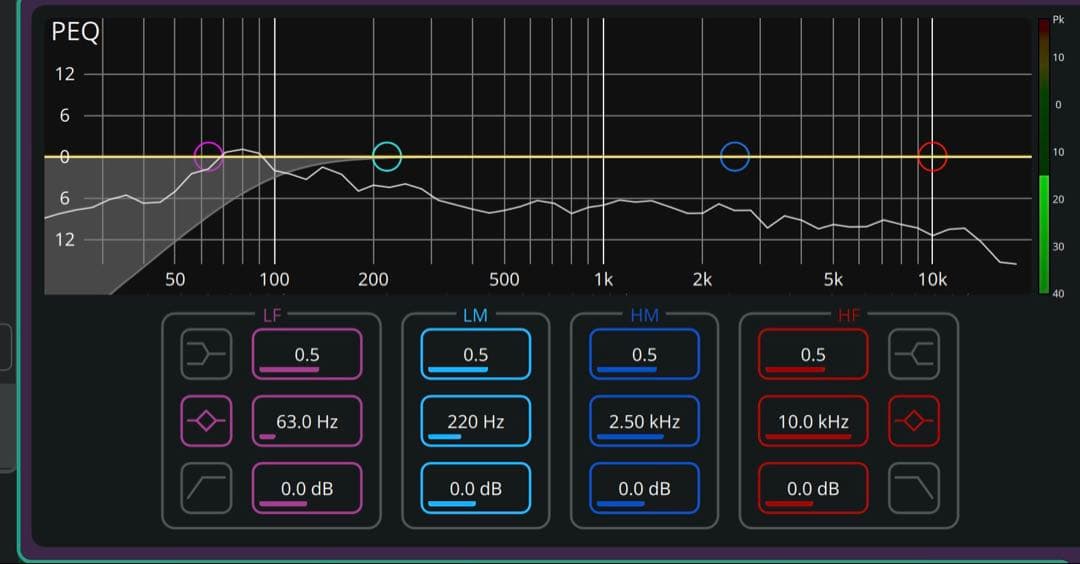Select the LF bell filter shape icon
This screenshot has width=1080, height=564.
pos(206,421)
